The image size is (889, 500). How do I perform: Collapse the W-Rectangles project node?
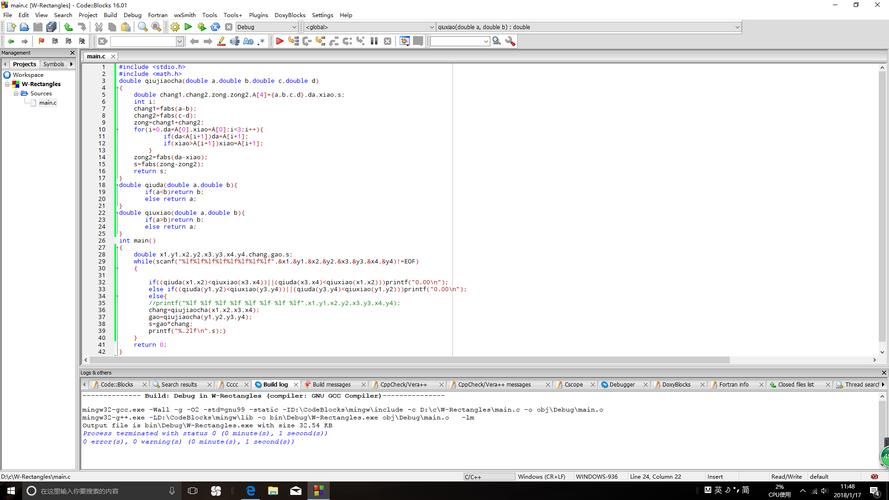7,84
